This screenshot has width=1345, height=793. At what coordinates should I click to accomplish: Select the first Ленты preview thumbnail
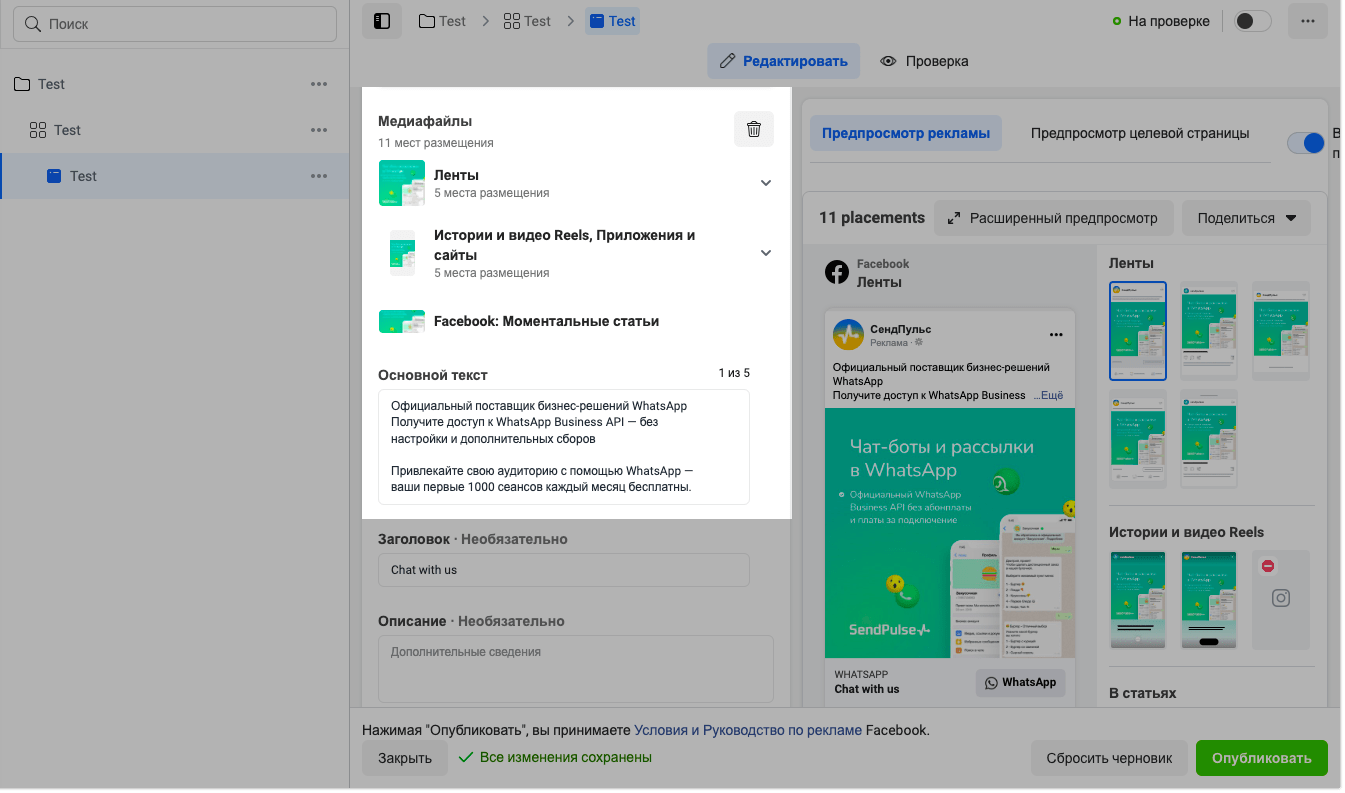1138,331
